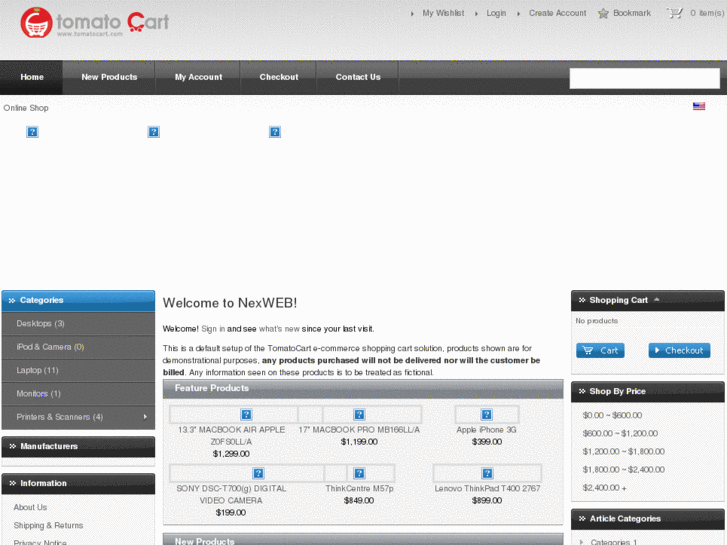Viewport: 727px width, 545px height.
Task: Filter by $1,800.00 ~ $2,400.00 price
Action: 624,469
